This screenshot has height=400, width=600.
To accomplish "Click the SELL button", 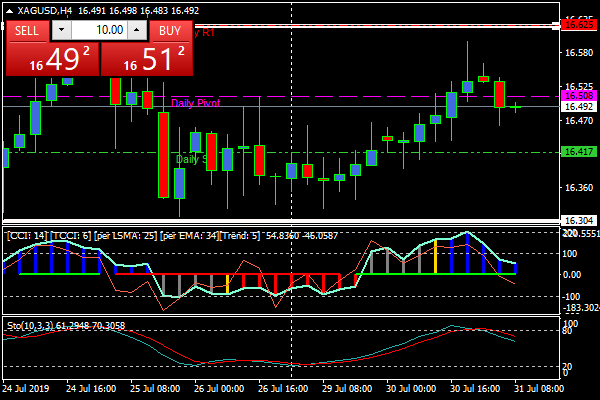I will 27,31.
